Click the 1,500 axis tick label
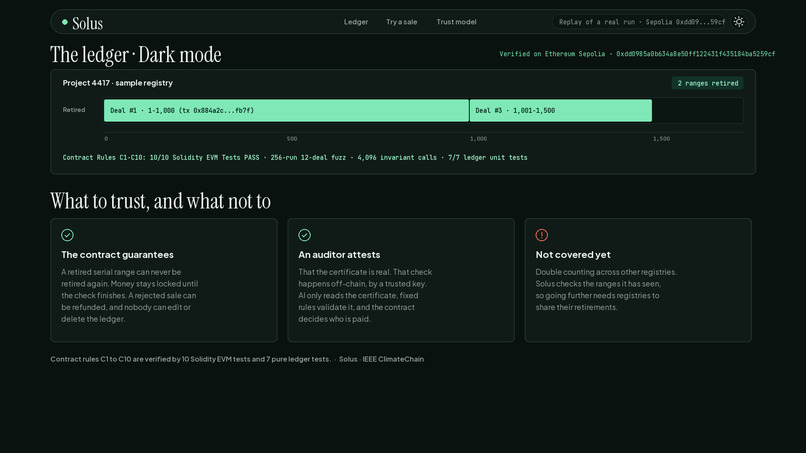Image resolution: width=806 pixels, height=453 pixels. (661, 139)
